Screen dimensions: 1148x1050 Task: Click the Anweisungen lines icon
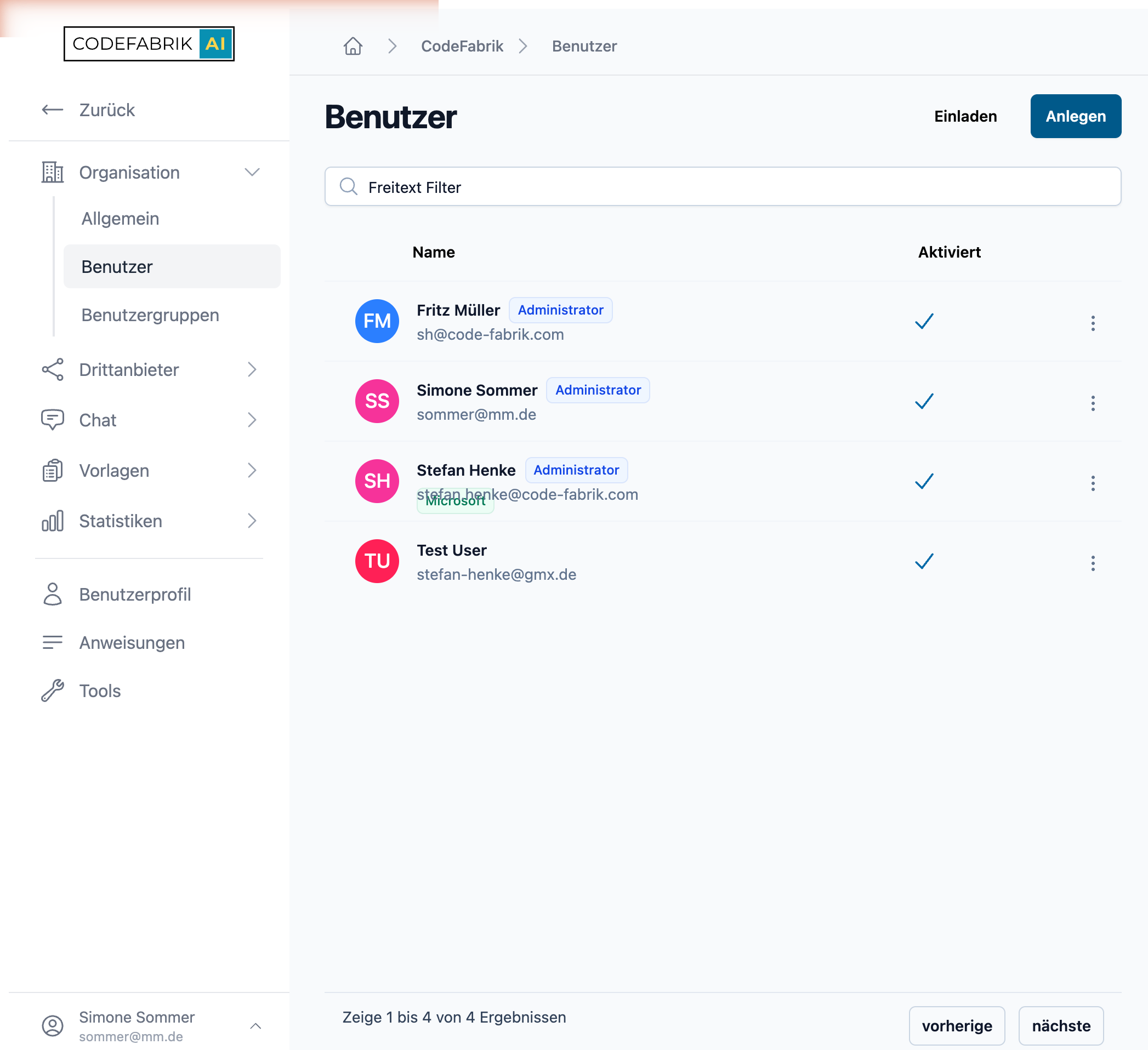pos(53,642)
